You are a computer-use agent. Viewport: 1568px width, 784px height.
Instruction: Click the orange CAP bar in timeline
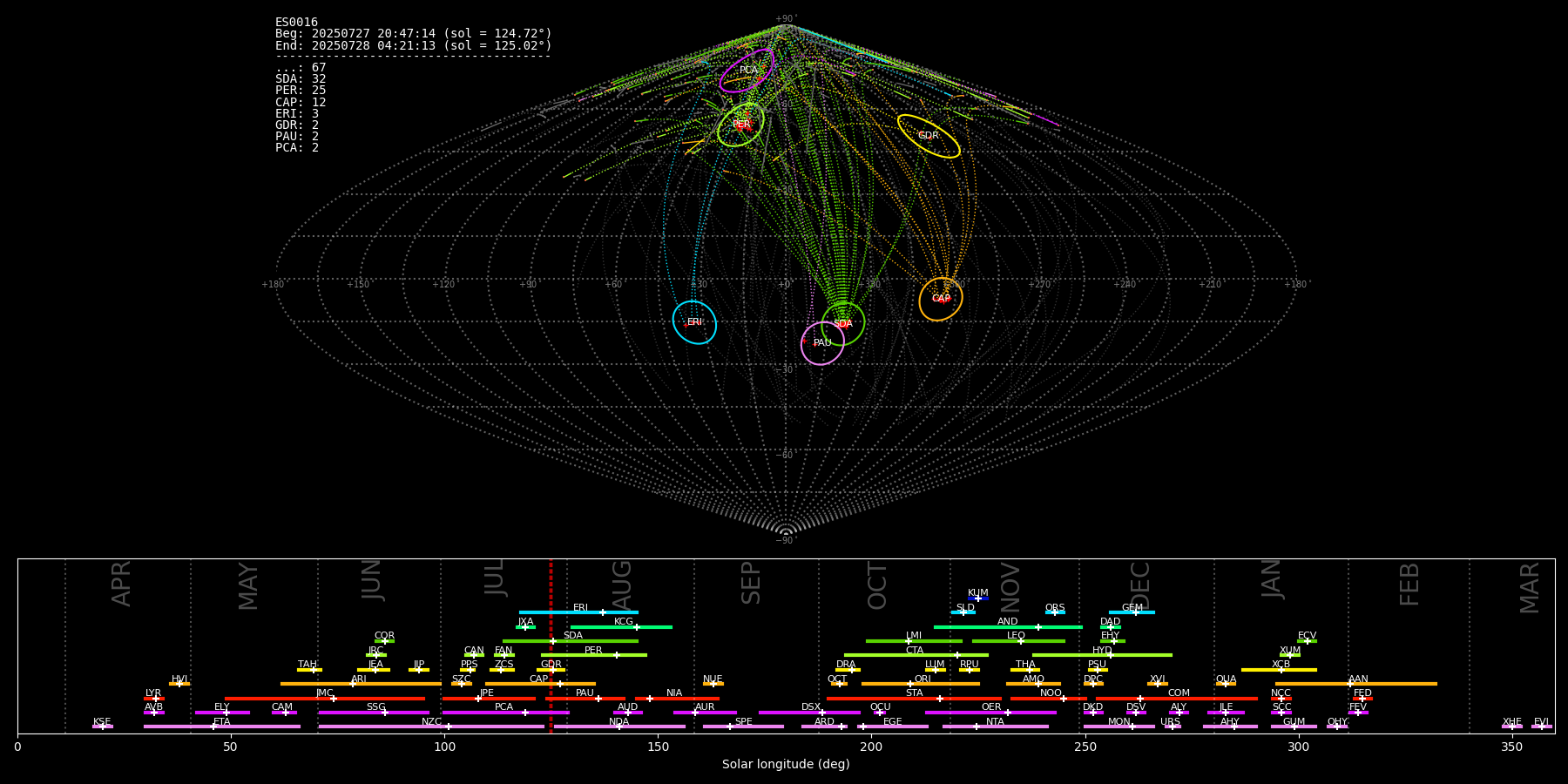pyautogui.click(x=540, y=684)
